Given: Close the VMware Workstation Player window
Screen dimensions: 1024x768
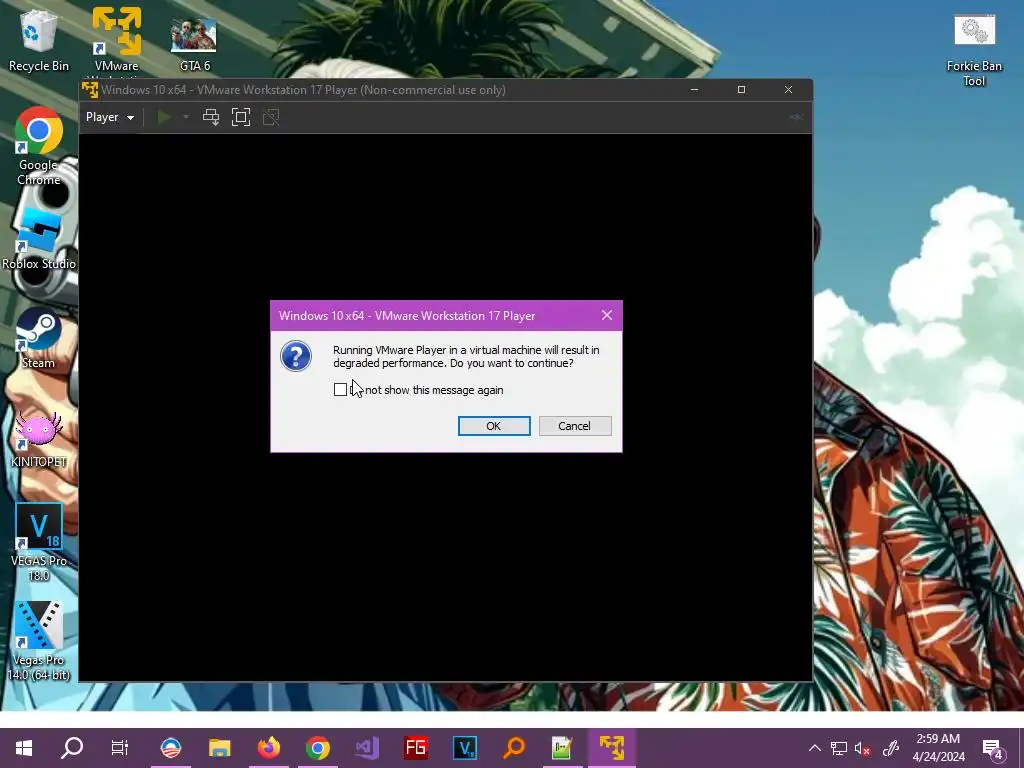Looking at the screenshot, I should point(788,90).
